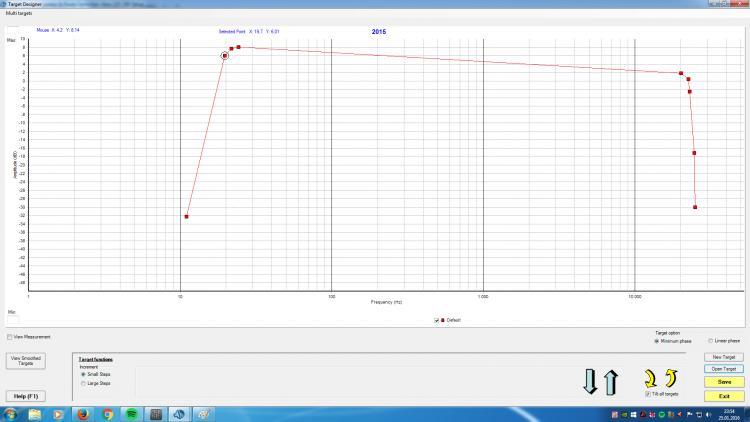
Task: Toggle the Tilt all targets checkbox
Action: 648,394
